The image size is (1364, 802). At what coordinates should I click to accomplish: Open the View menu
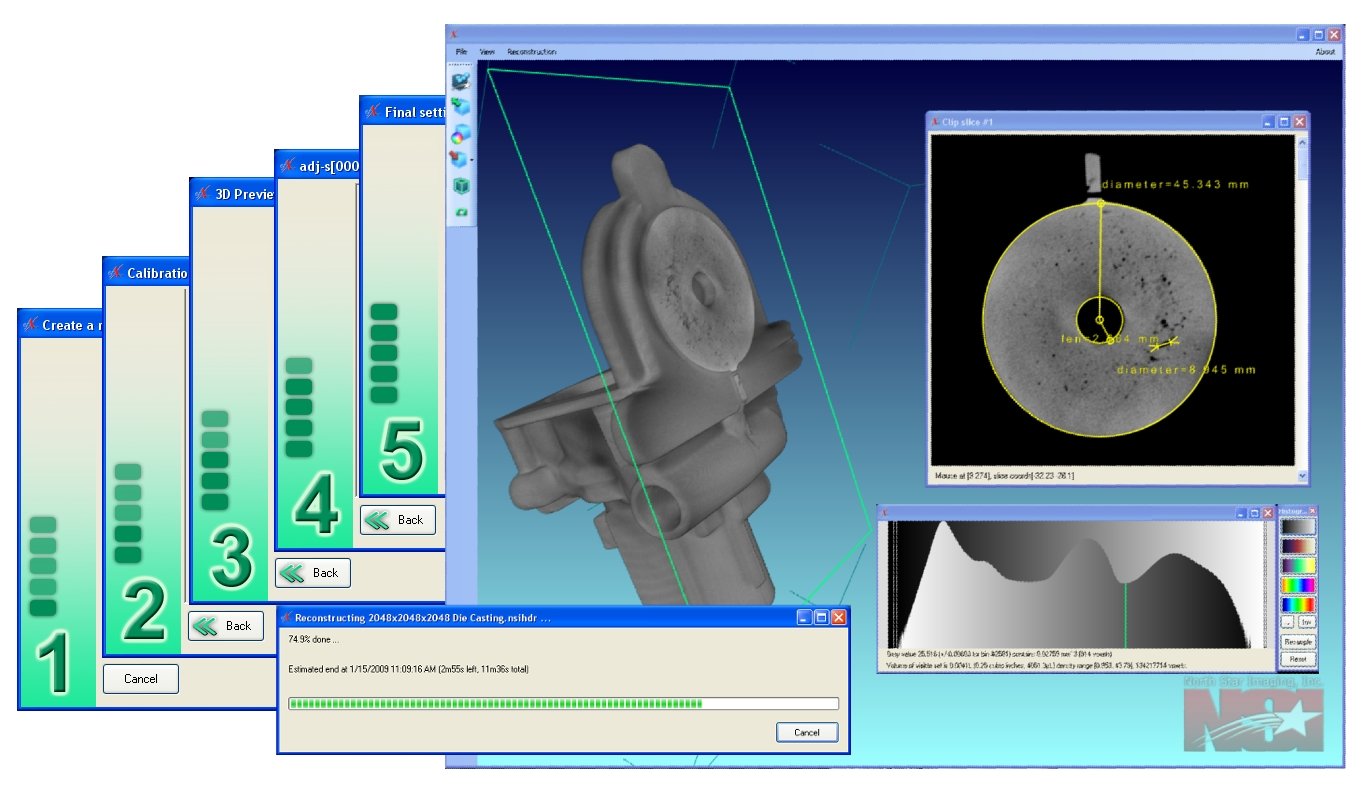tap(487, 51)
